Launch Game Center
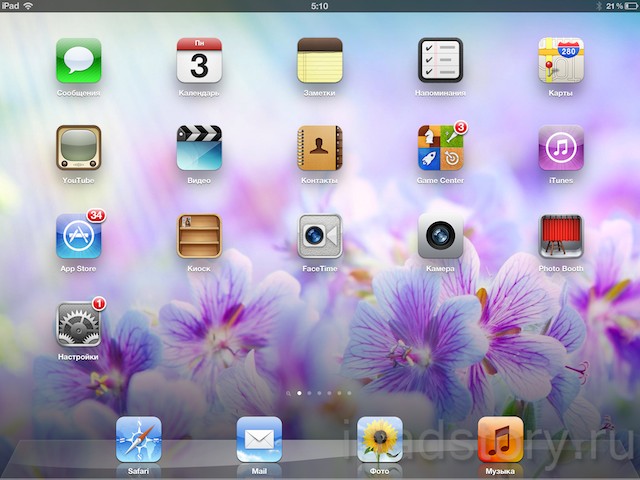 coord(440,148)
